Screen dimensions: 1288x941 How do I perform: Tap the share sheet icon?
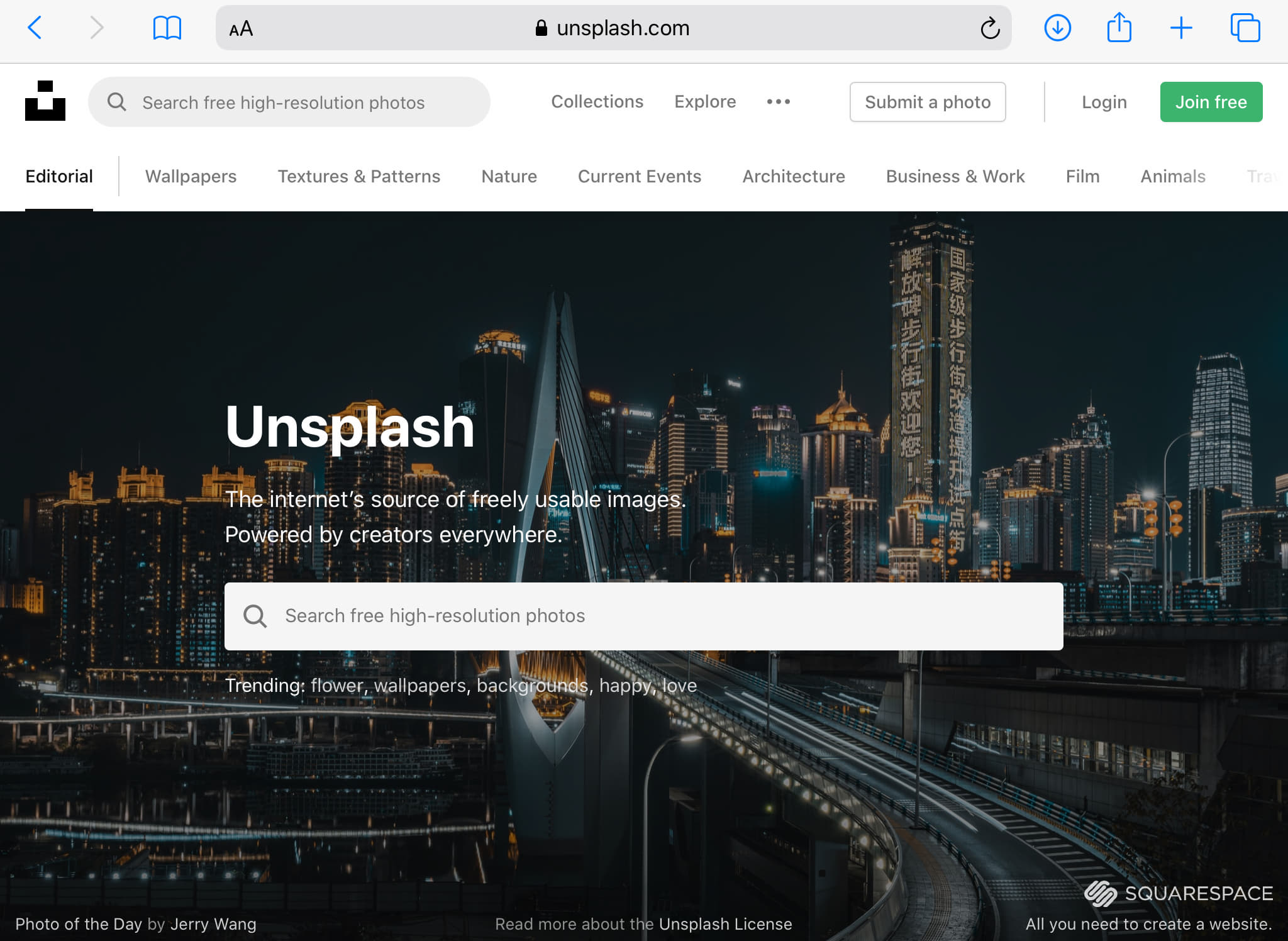tap(1119, 28)
